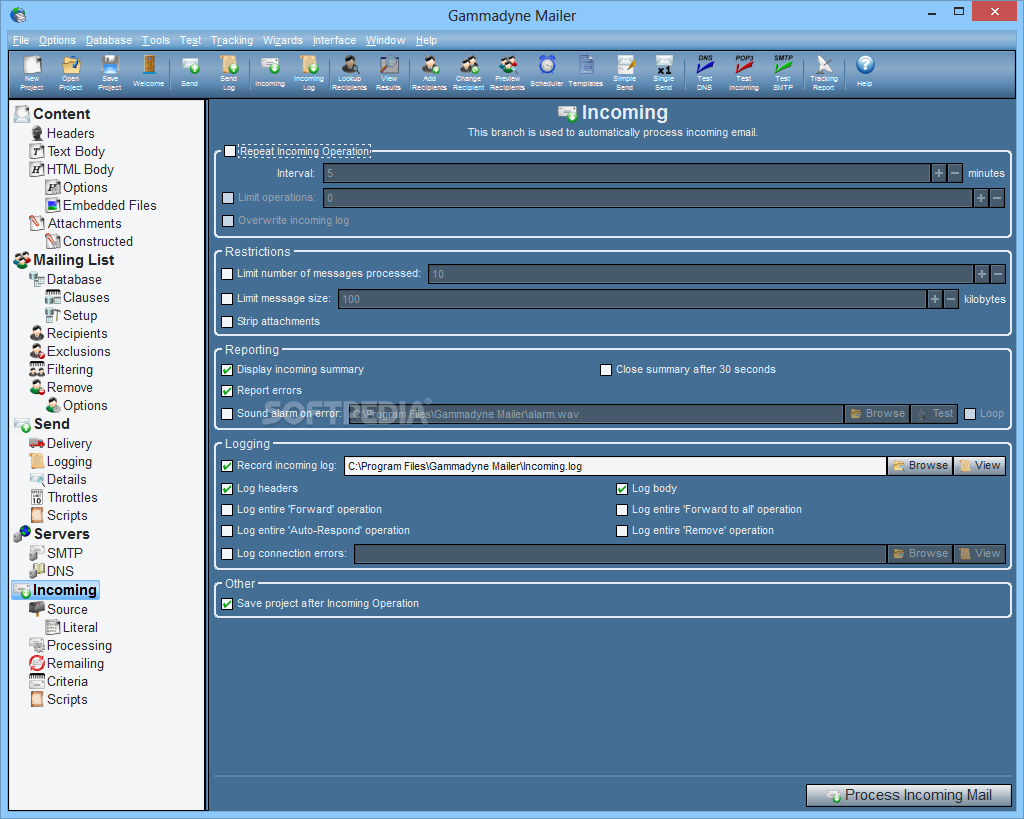Open the Wizards menu
This screenshot has width=1024, height=819.
coord(283,40)
